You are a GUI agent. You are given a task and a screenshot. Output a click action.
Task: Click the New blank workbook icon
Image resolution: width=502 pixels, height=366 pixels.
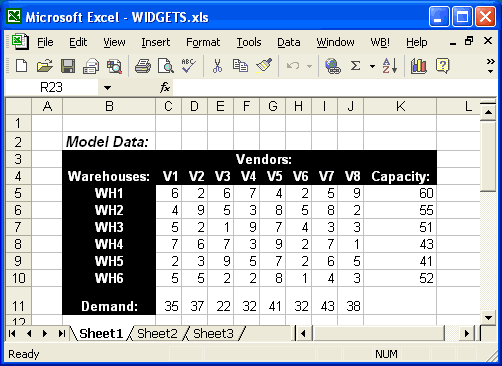point(22,66)
